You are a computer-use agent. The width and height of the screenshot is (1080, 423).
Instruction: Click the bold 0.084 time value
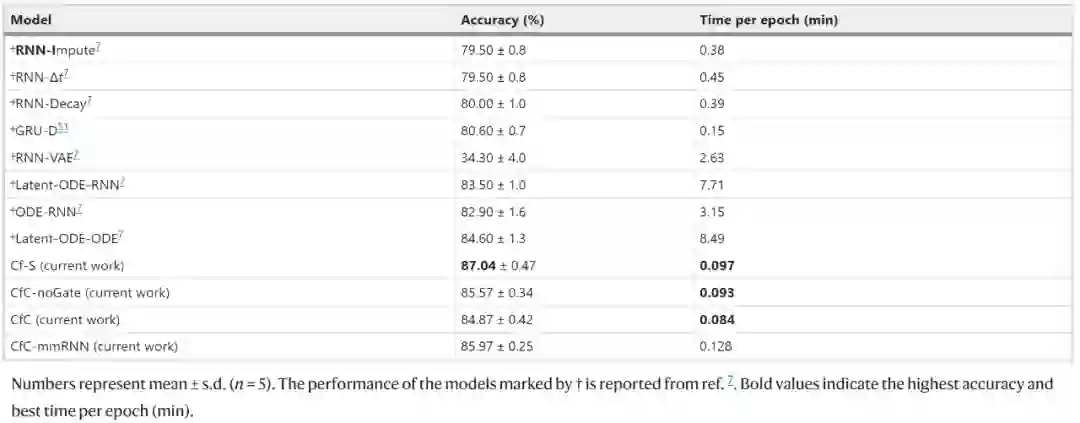coord(718,319)
